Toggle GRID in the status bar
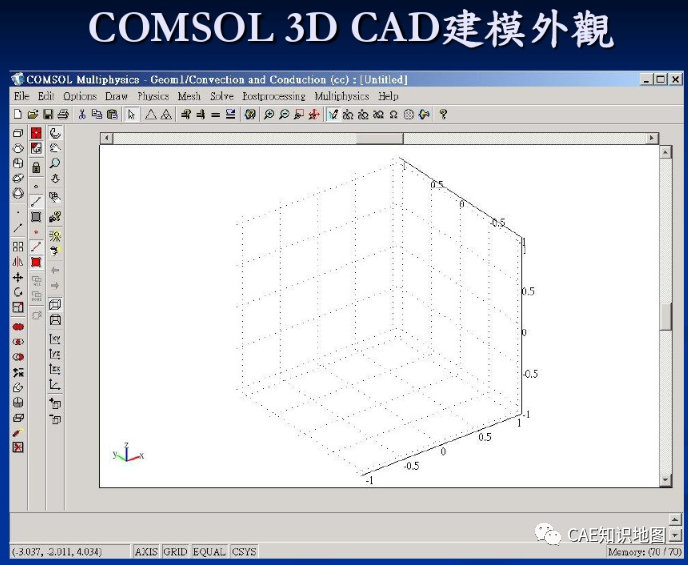688x565 pixels. pyautogui.click(x=175, y=551)
